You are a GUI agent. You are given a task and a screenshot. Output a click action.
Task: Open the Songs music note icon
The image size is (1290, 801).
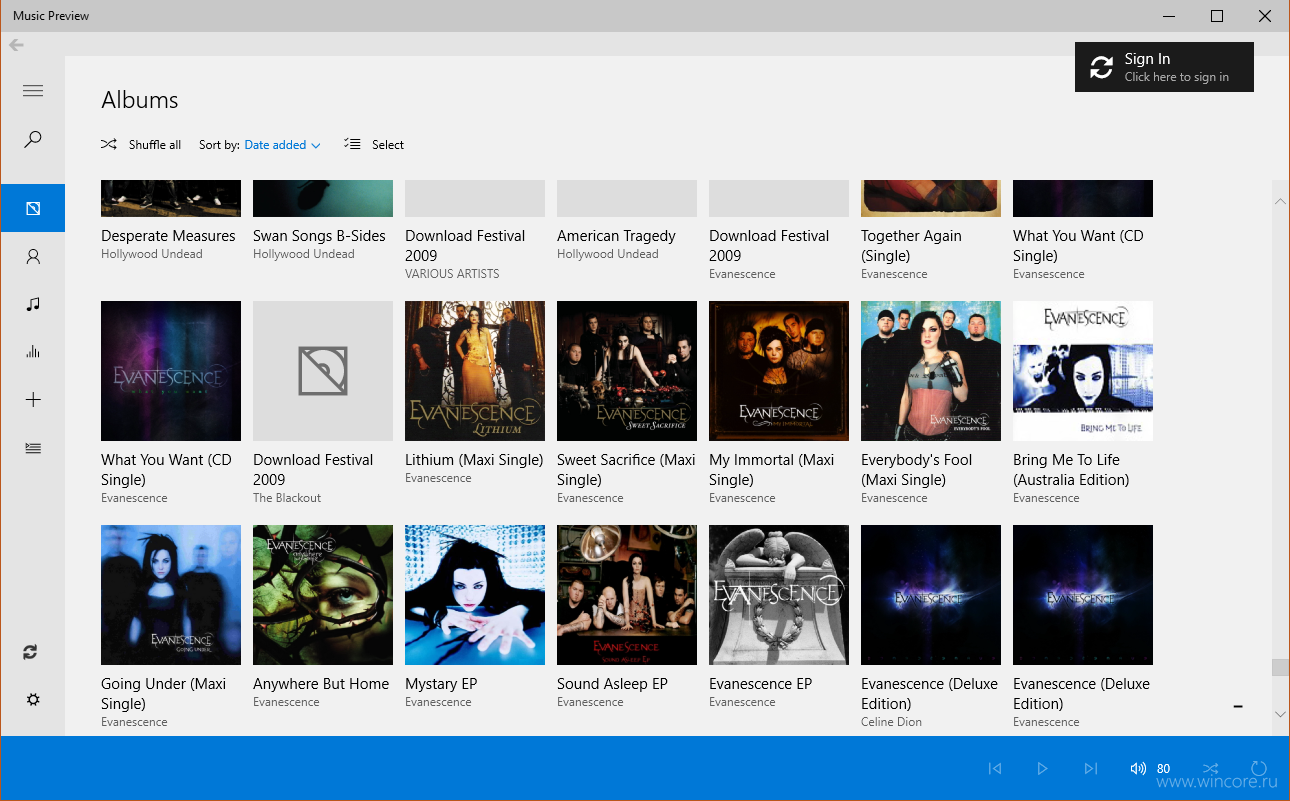[x=33, y=304]
